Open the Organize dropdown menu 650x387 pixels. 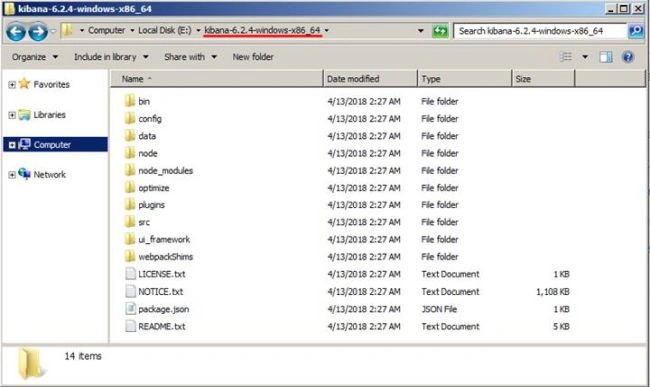click(35, 57)
